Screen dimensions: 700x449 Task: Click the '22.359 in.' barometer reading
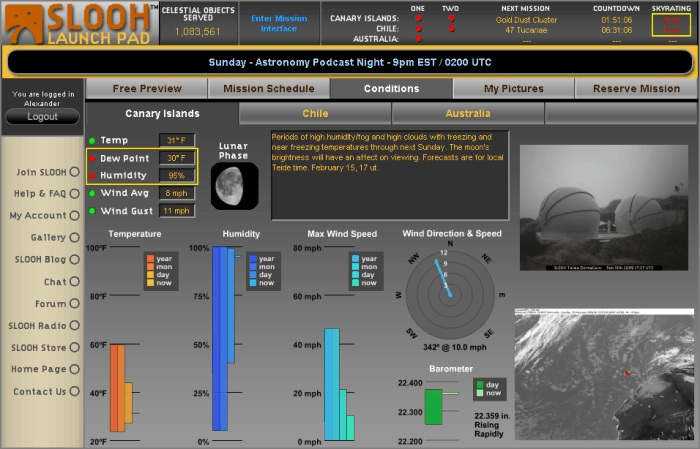point(492,416)
